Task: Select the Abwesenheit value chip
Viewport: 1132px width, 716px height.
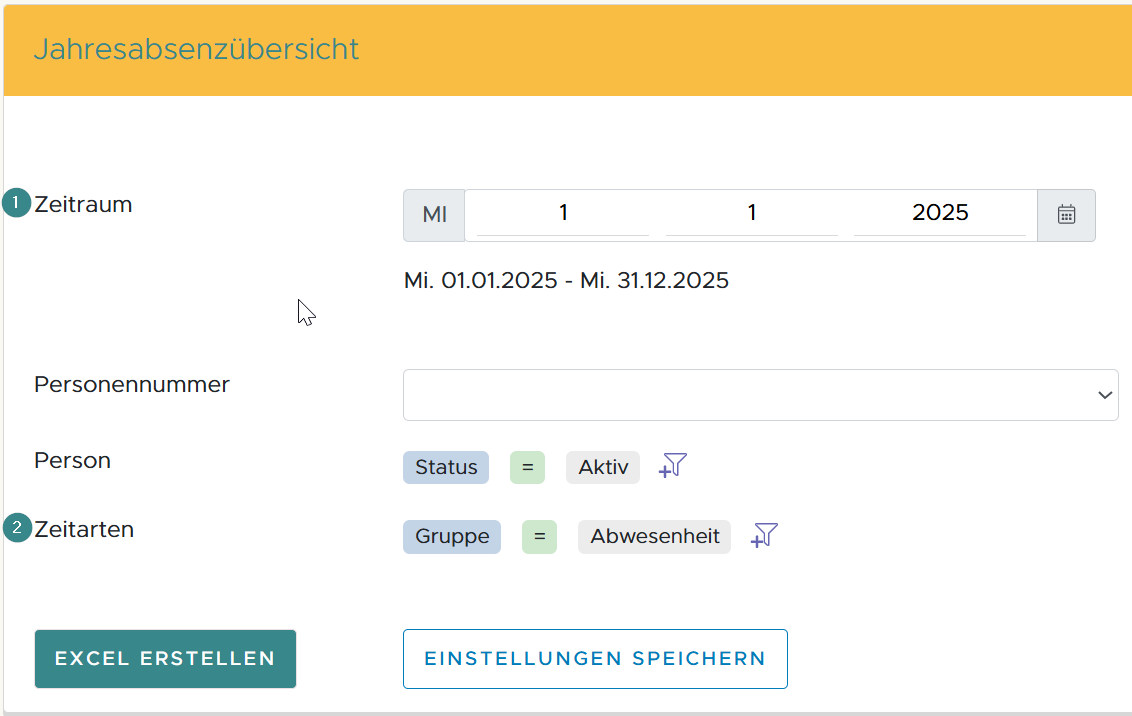Action: point(654,536)
